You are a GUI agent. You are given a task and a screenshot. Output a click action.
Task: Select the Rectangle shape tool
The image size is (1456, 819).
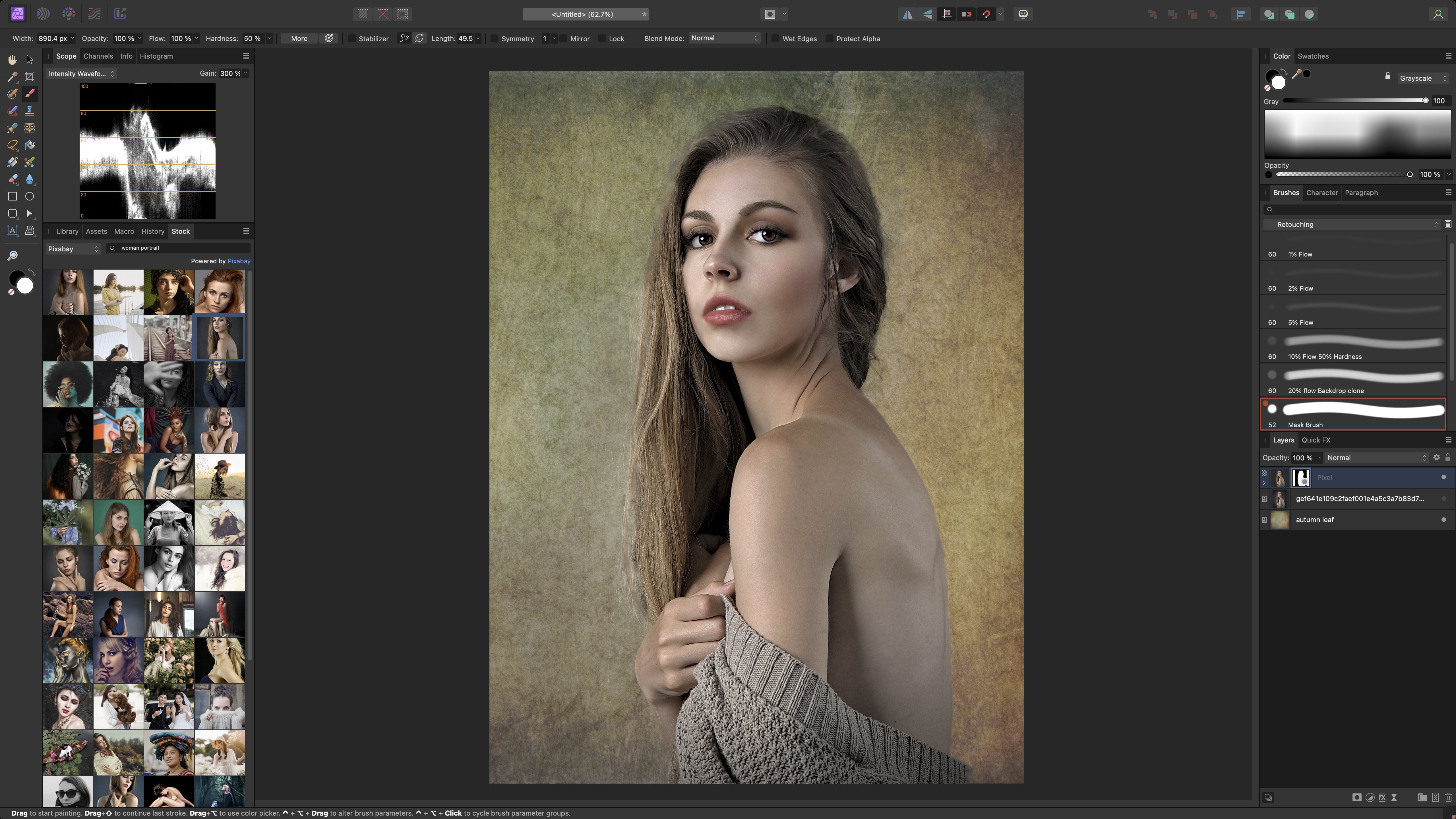(12, 196)
